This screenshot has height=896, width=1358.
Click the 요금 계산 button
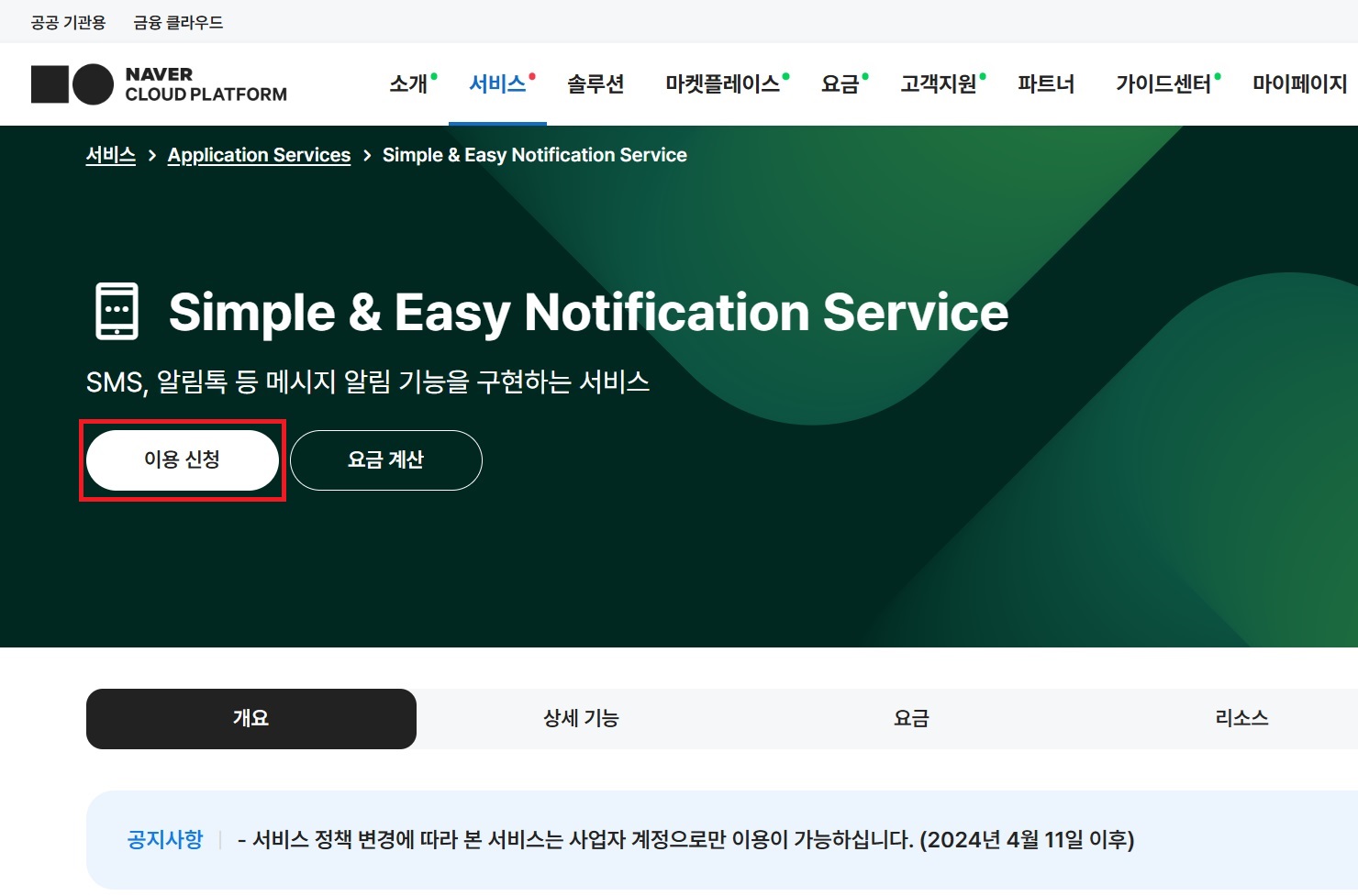tap(386, 459)
